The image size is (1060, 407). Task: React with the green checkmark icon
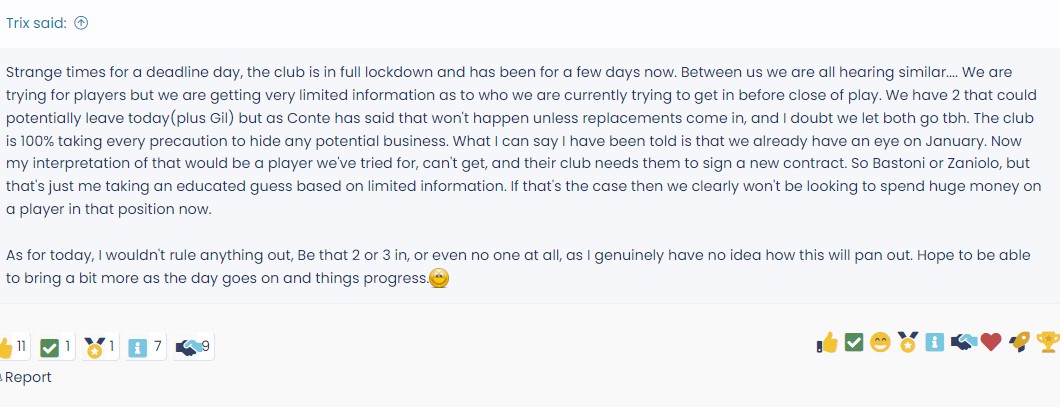(x=854, y=343)
